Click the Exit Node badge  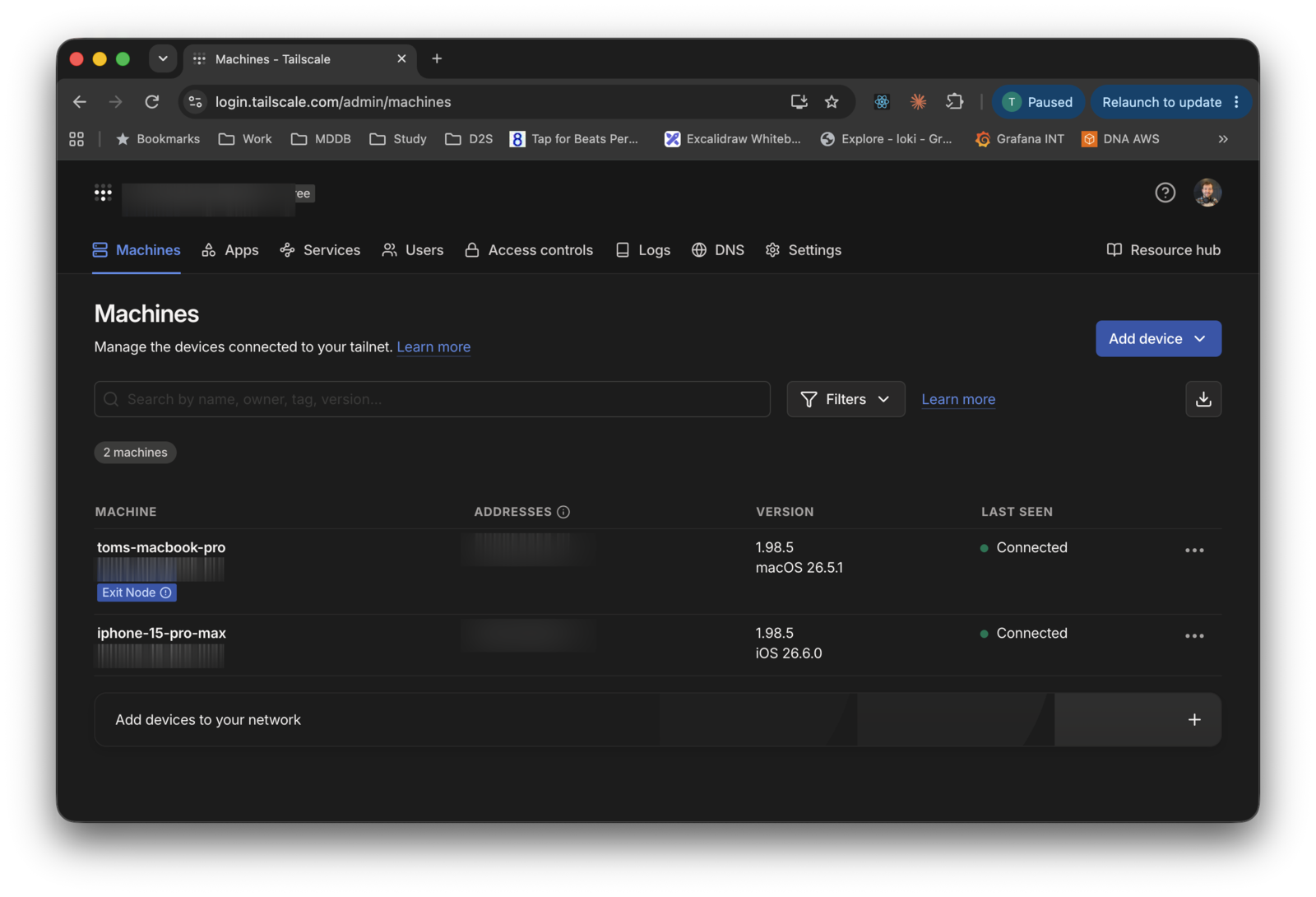pos(137,593)
